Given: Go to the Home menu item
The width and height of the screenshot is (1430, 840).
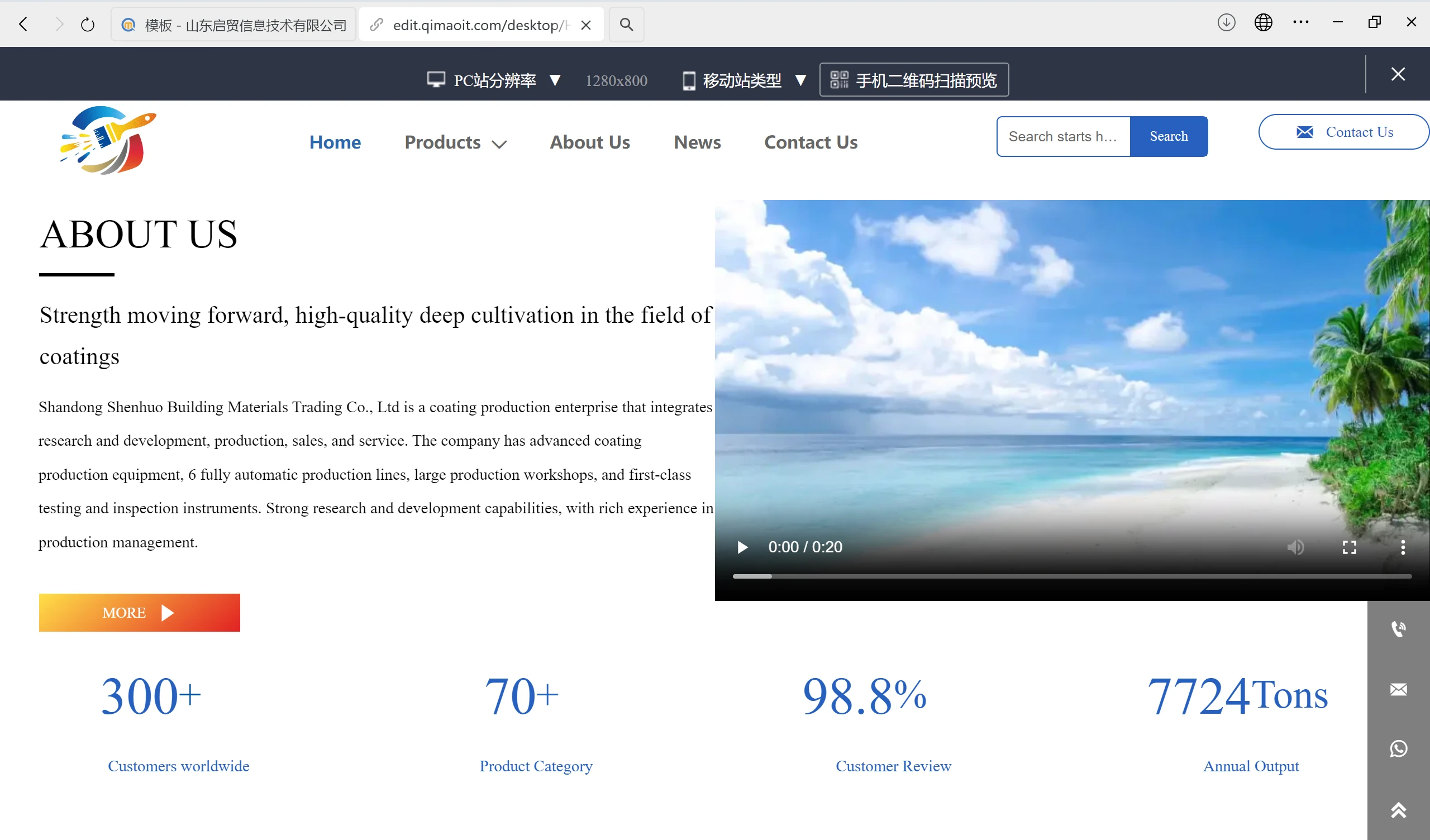Looking at the screenshot, I should click(x=335, y=142).
